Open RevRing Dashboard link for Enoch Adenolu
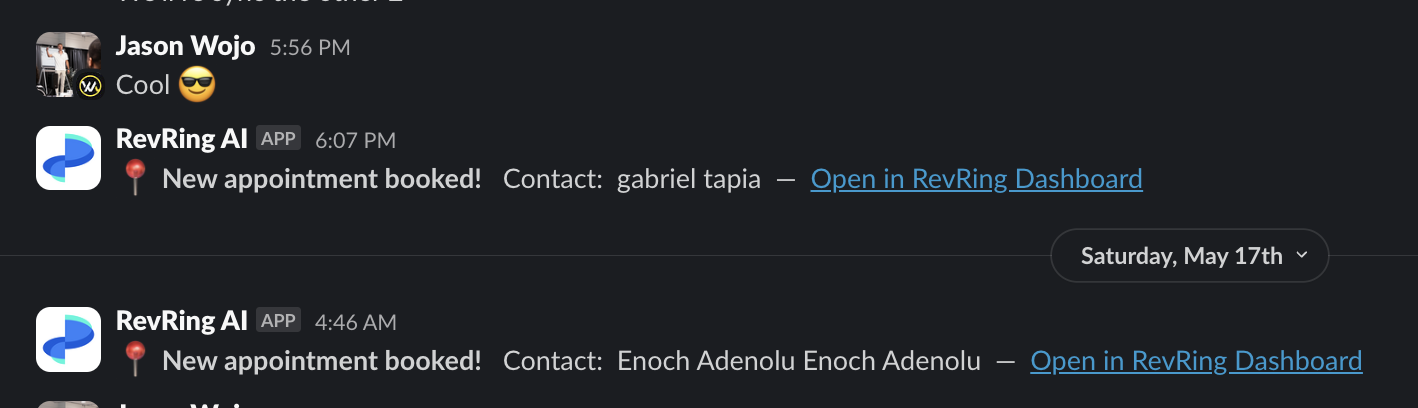Viewport: 1418px width, 408px height. click(x=1196, y=361)
